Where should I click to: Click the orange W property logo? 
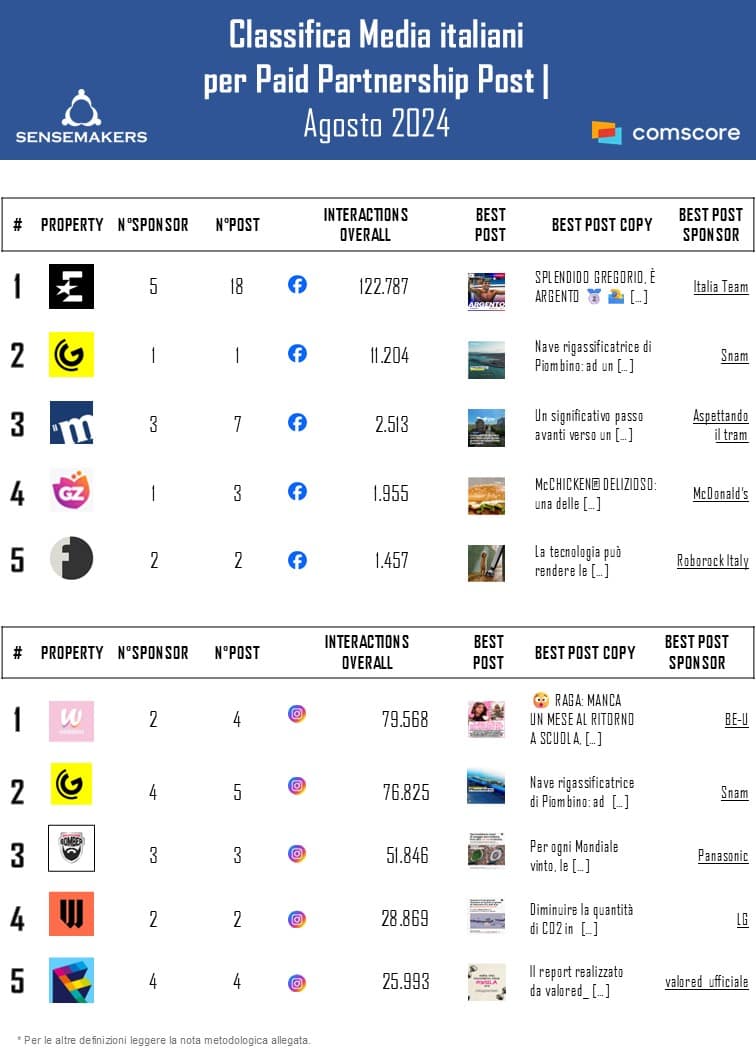(x=71, y=914)
